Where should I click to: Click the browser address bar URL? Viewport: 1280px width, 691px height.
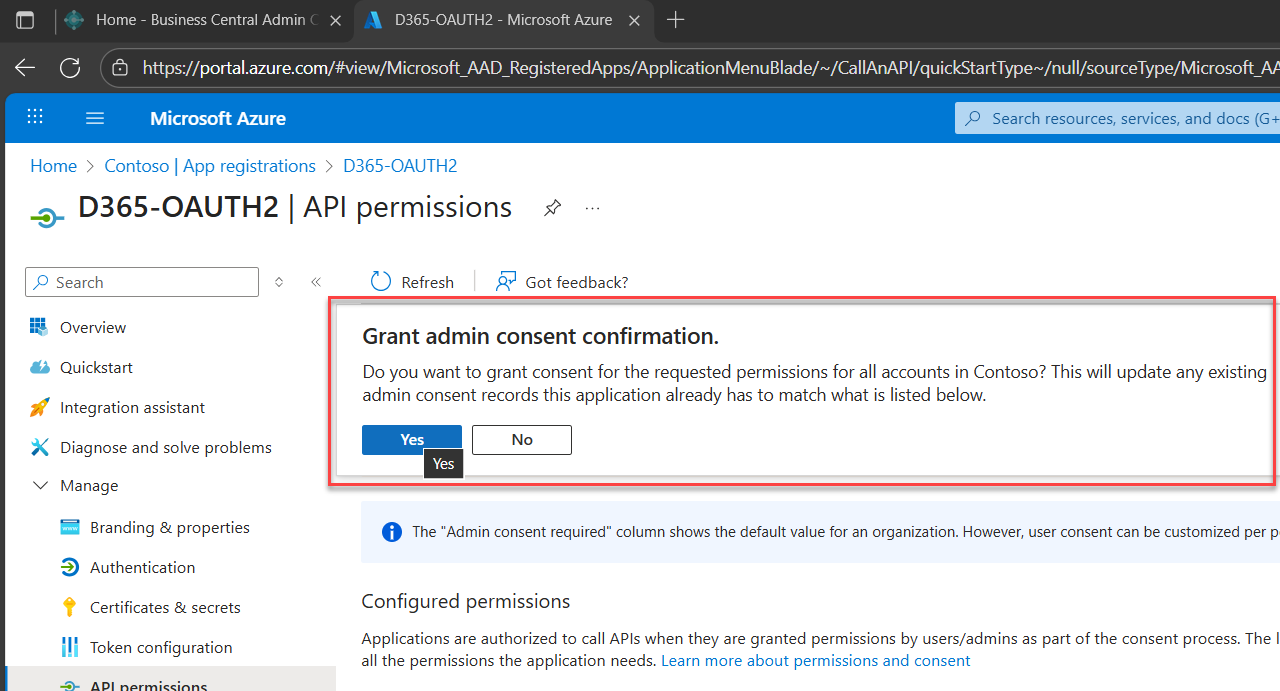click(710, 68)
